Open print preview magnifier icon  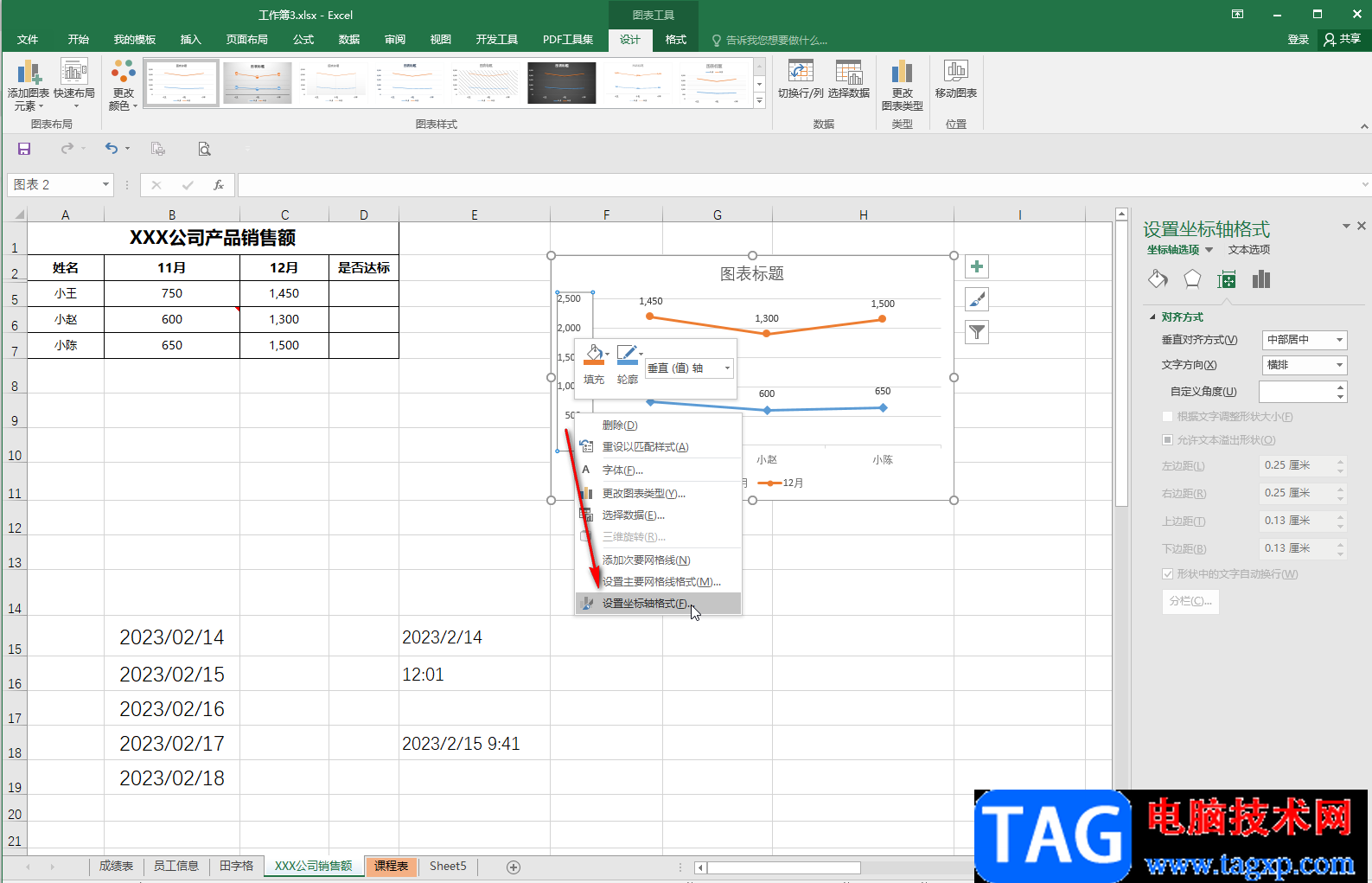[204, 149]
